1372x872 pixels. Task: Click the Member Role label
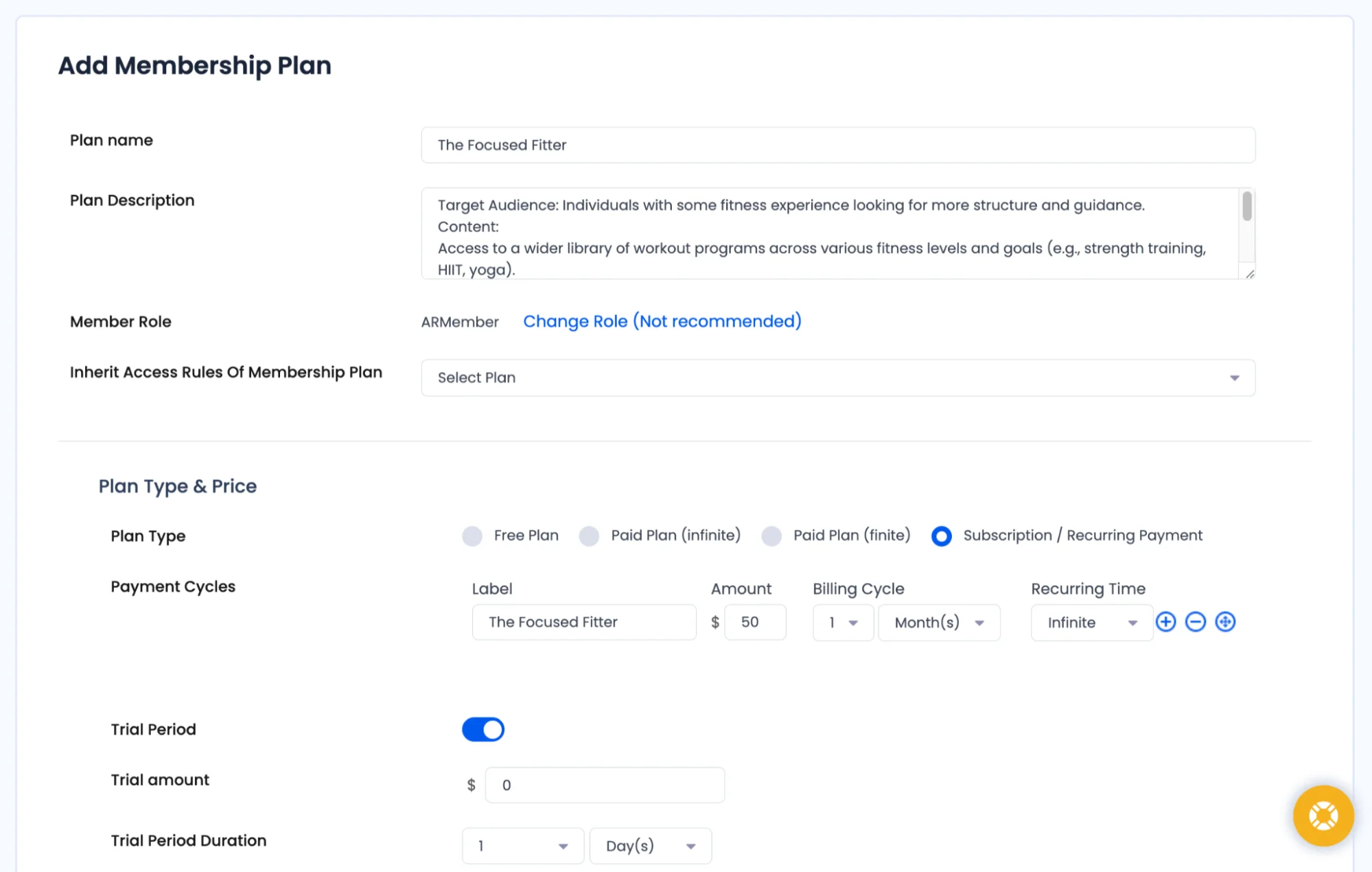(x=121, y=321)
